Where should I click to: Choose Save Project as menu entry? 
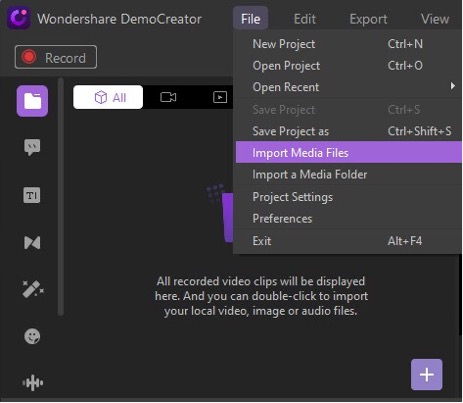pyautogui.click(x=348, y=131)
